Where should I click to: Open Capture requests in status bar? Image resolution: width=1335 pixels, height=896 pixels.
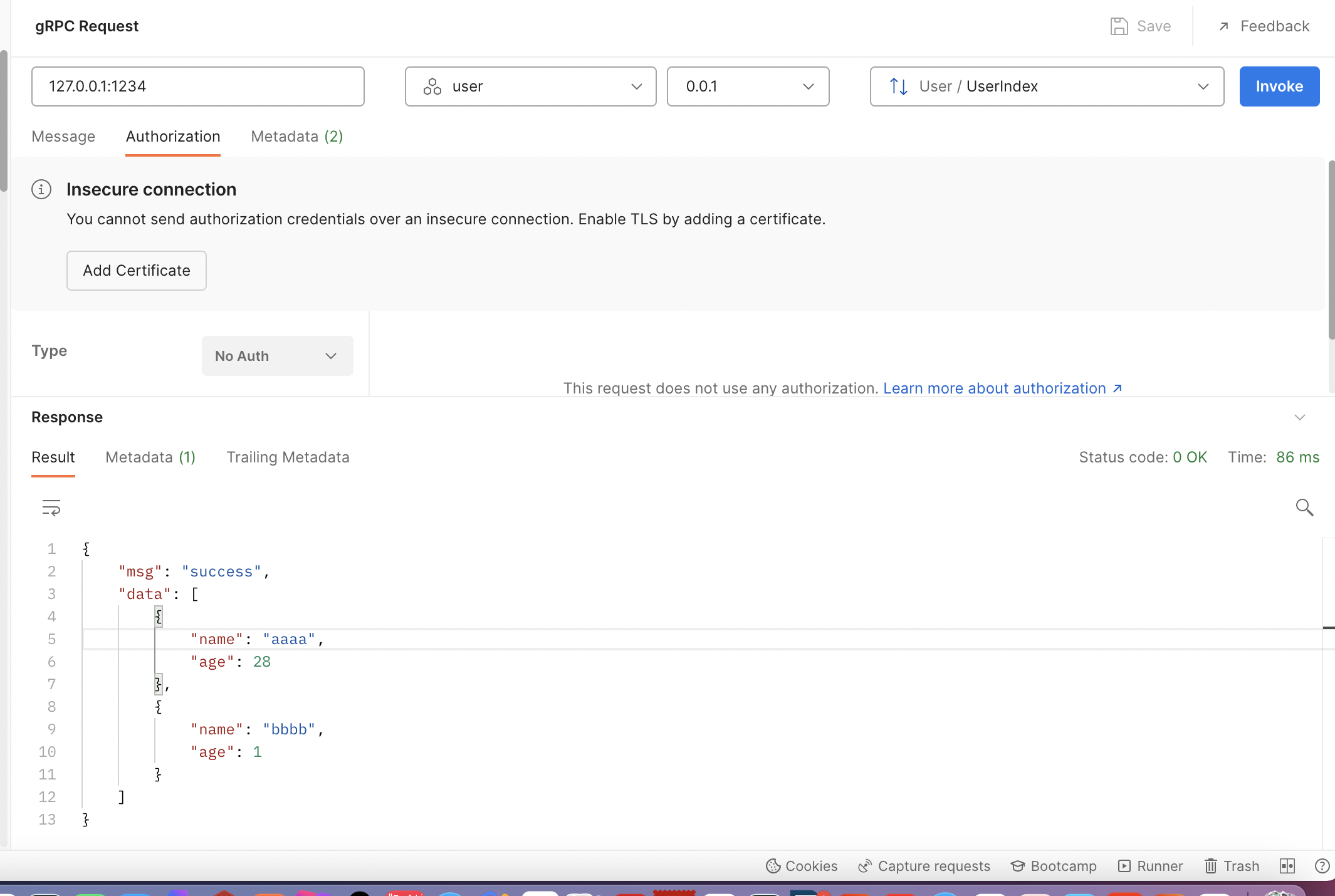(924, 866)
